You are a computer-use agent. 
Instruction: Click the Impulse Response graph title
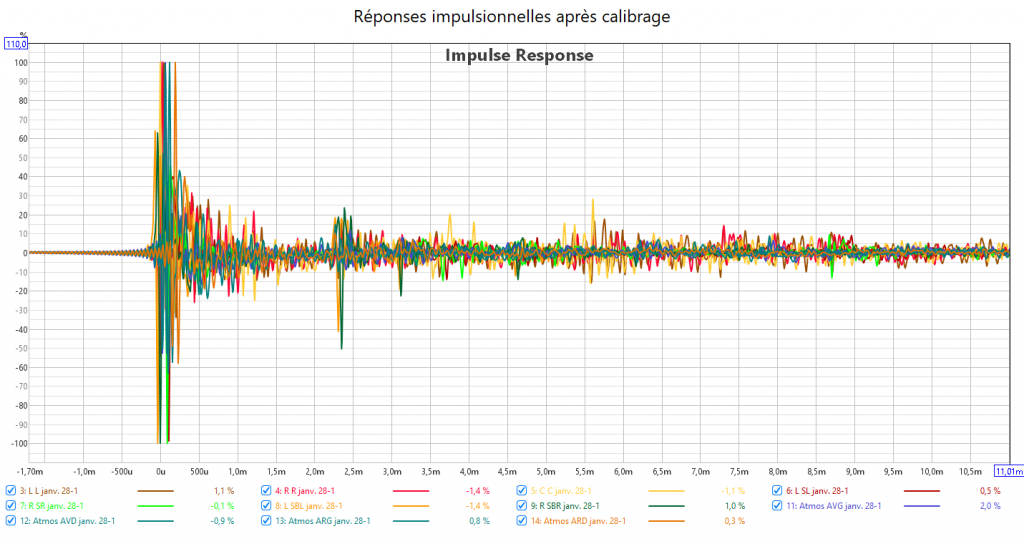[519, 56]
